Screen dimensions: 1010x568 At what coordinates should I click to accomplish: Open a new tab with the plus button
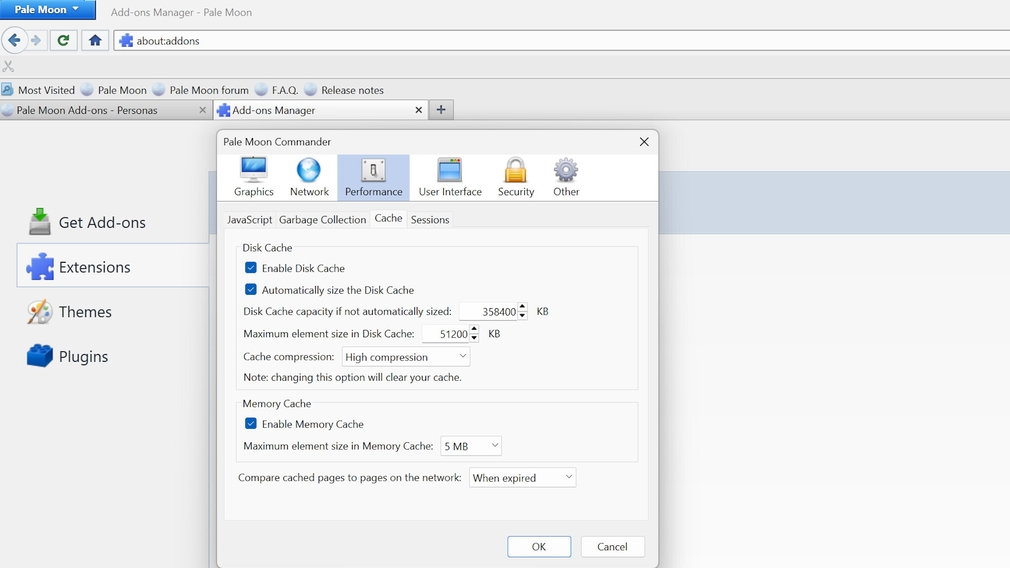441,110
